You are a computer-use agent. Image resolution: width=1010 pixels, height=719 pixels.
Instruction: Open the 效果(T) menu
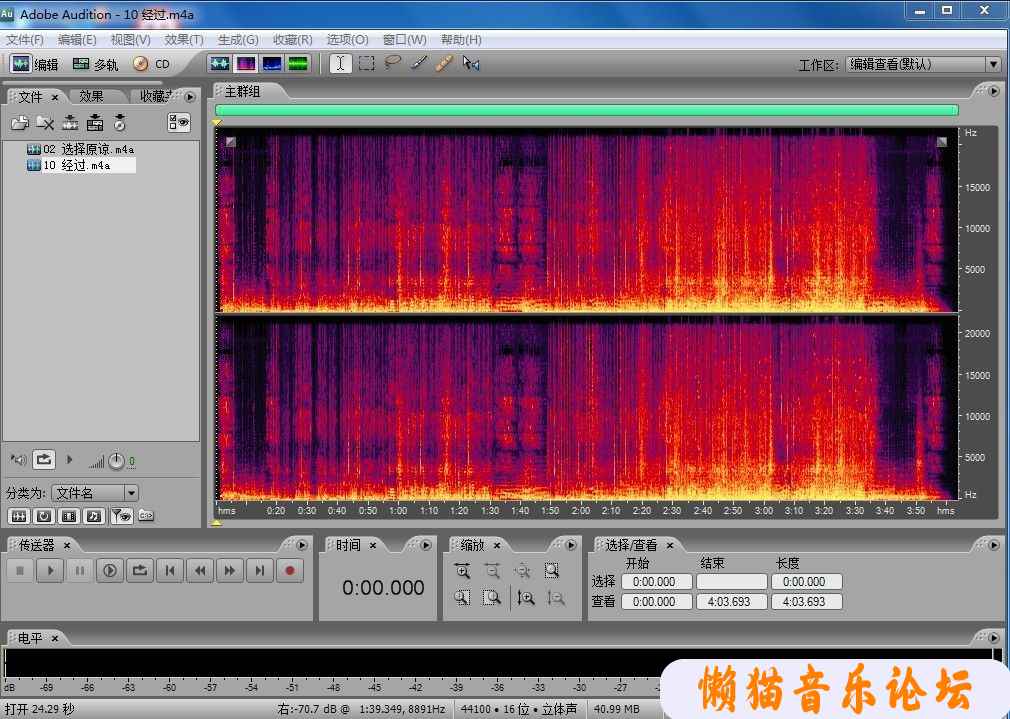184,40
